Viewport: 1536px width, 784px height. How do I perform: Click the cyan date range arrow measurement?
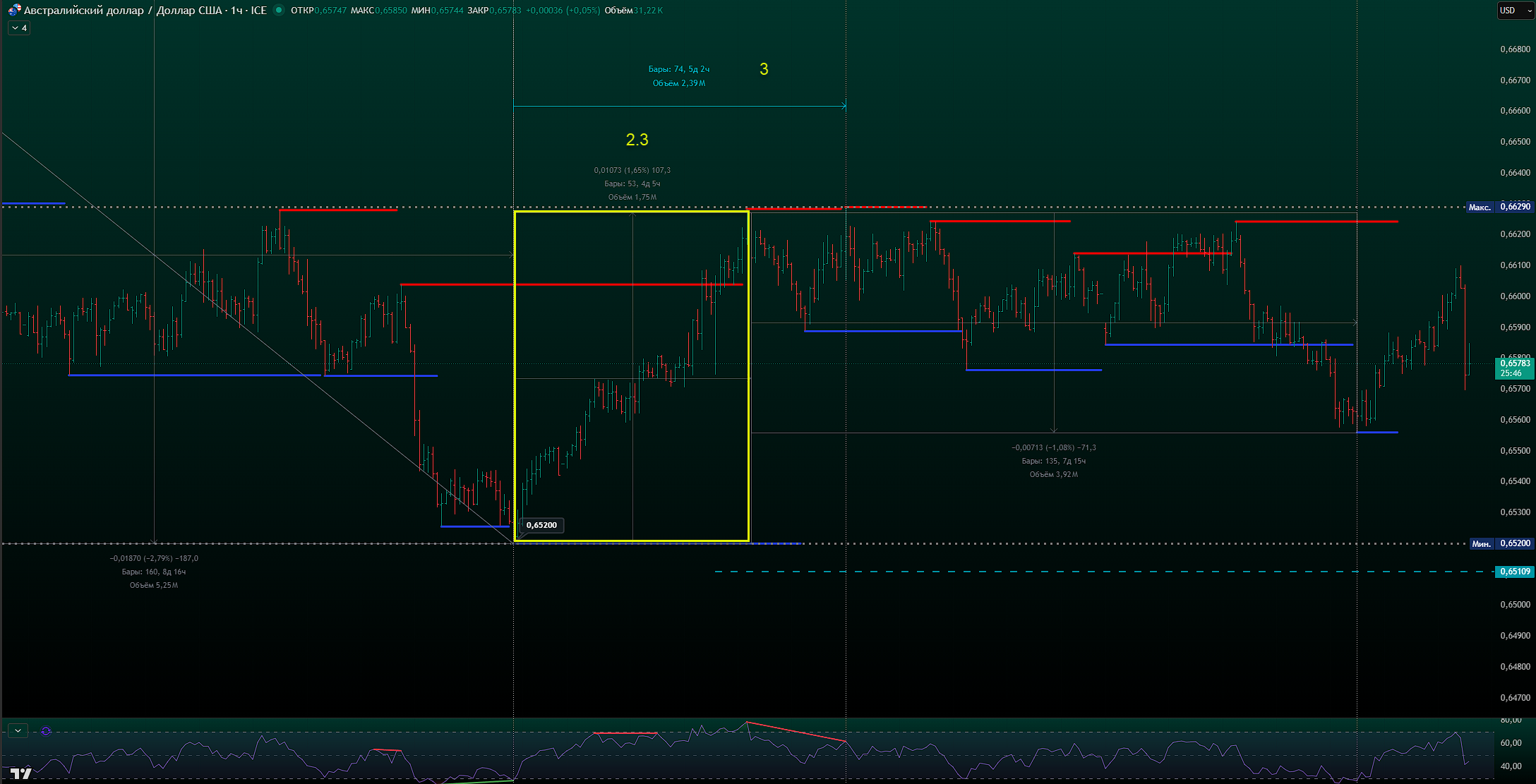point(678,107)
